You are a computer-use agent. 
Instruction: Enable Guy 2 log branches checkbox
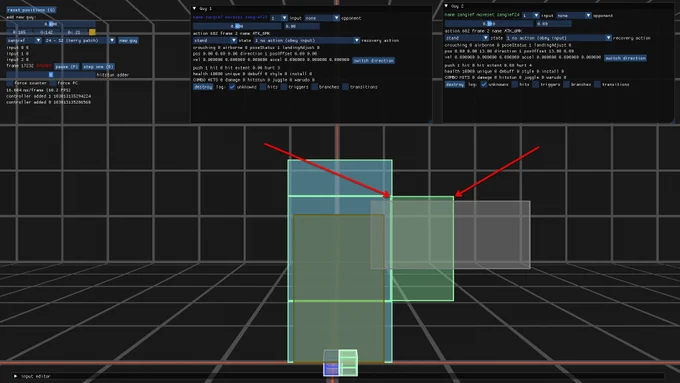coord(566,85)
